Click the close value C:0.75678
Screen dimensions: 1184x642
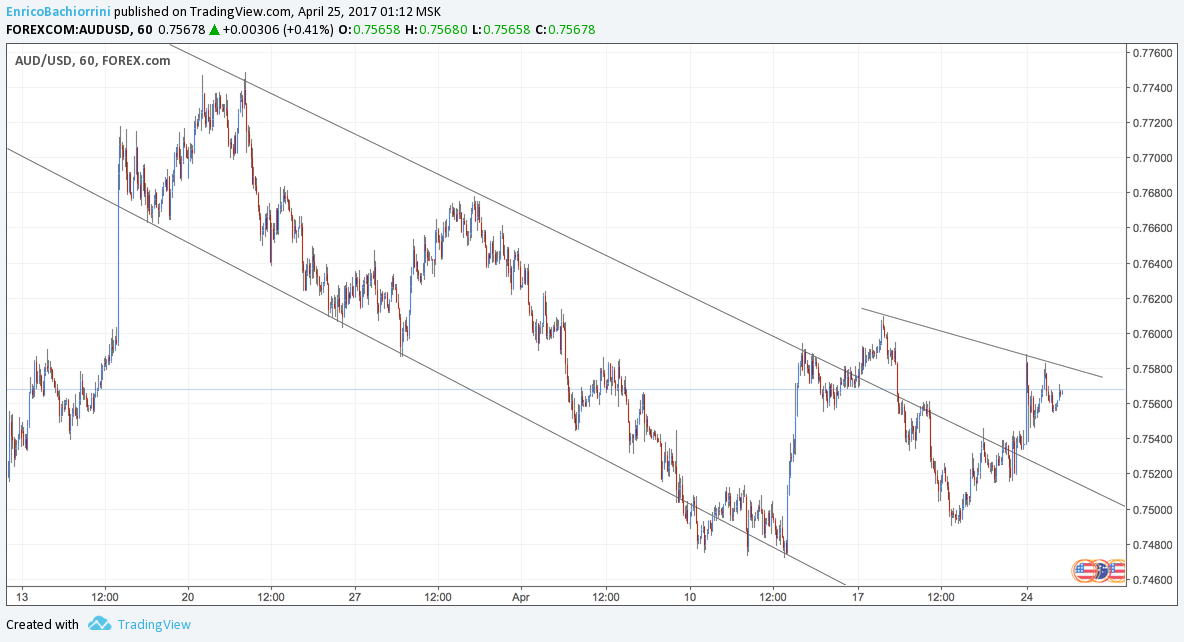tap(565, 30)
